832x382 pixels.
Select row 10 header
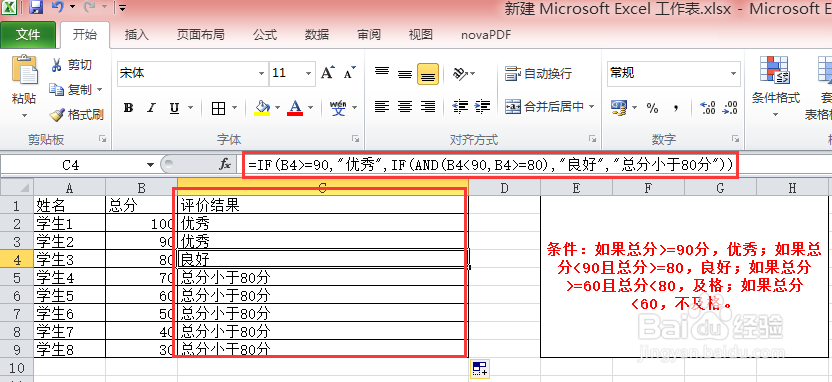pos(17,367)
